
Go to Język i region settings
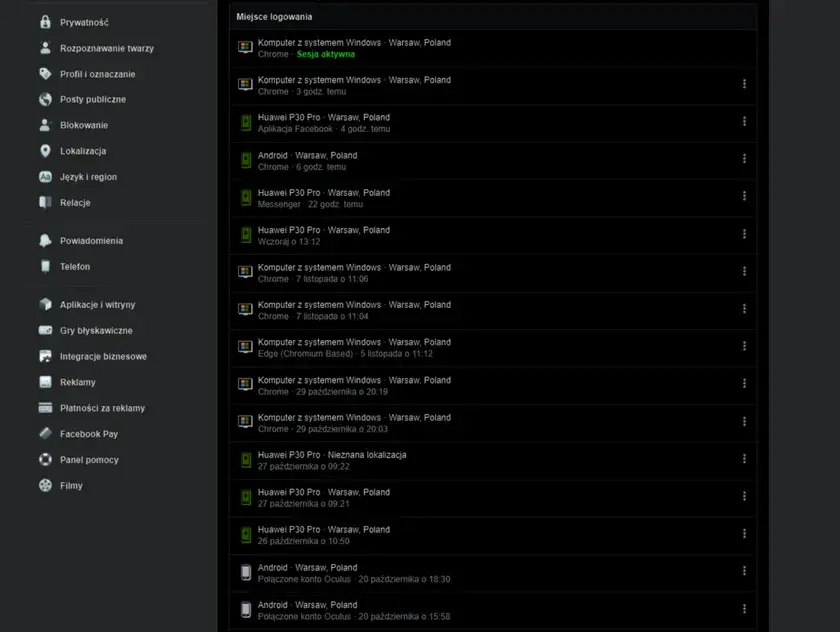click(x=88, y=177)
